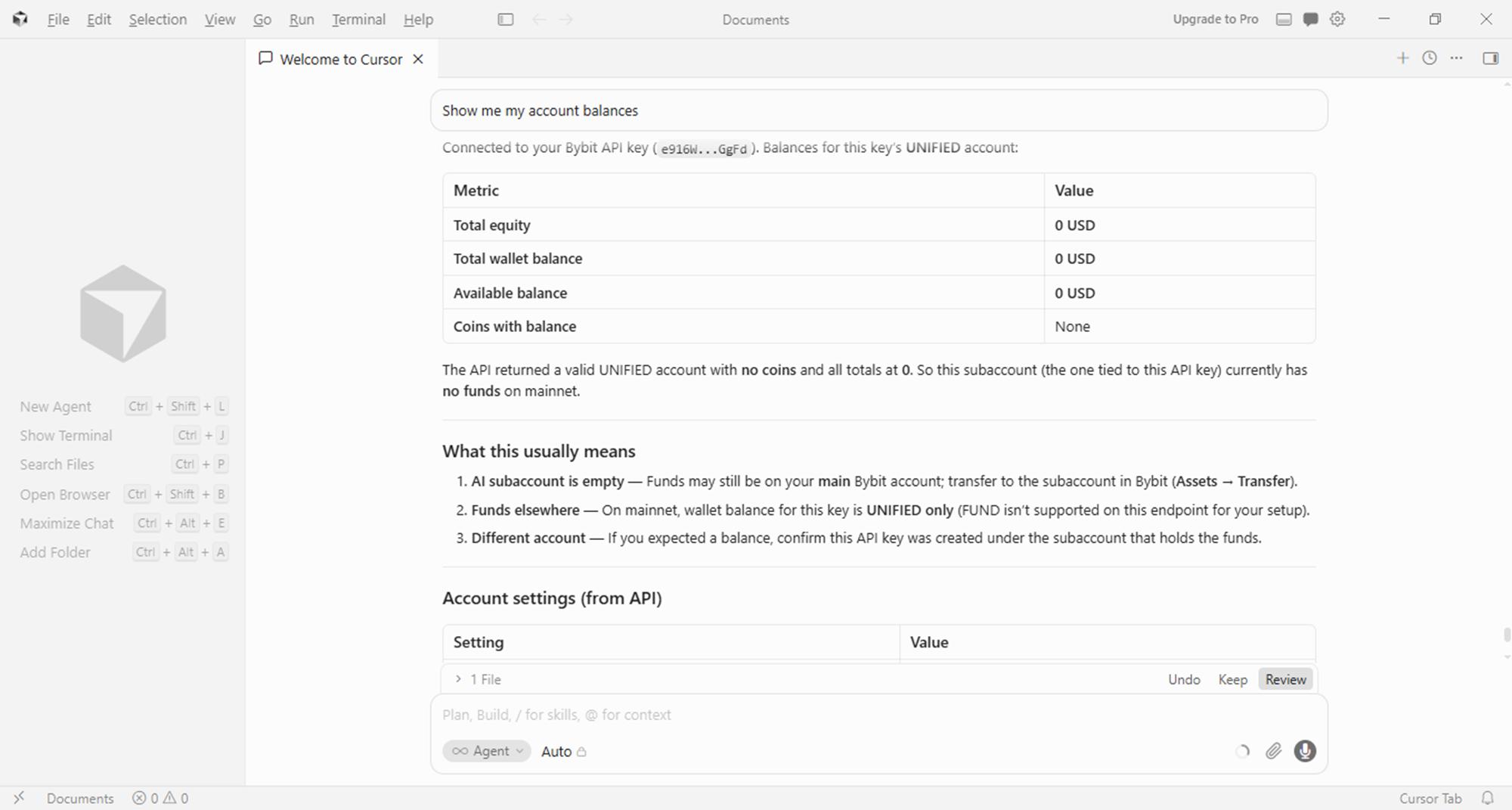Open the Go menu
The height and width of the screenshot is (810, 1512).
[x=262, y=20]
